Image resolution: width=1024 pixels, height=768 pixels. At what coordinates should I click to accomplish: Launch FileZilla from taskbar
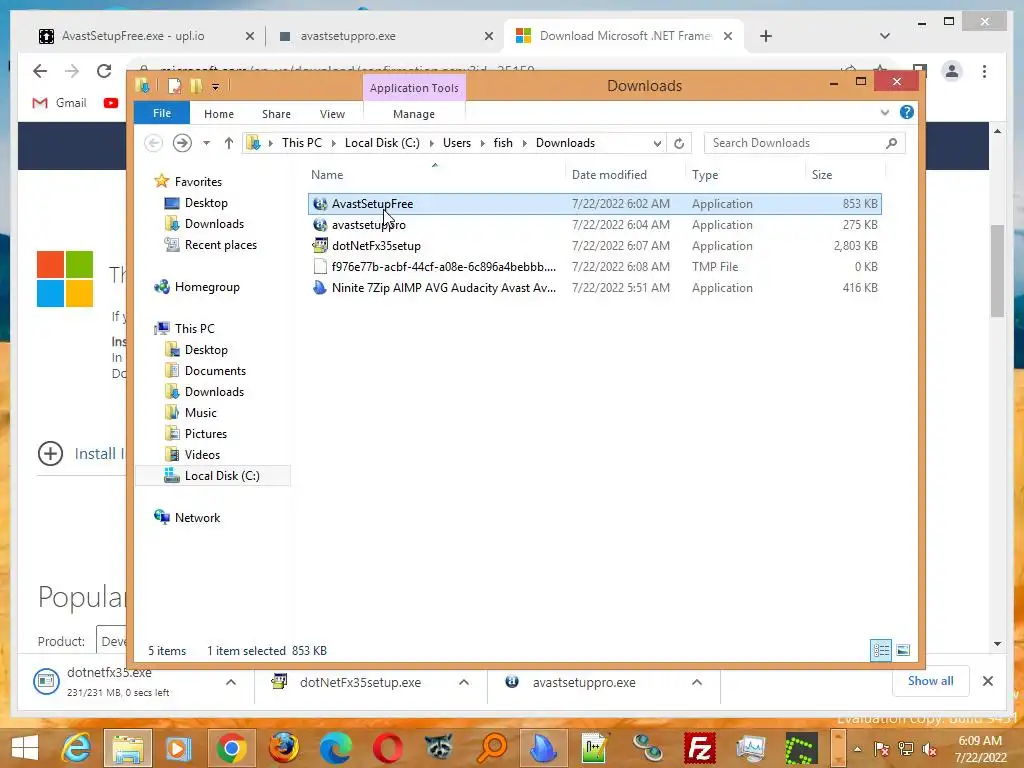tap(699, 748)
